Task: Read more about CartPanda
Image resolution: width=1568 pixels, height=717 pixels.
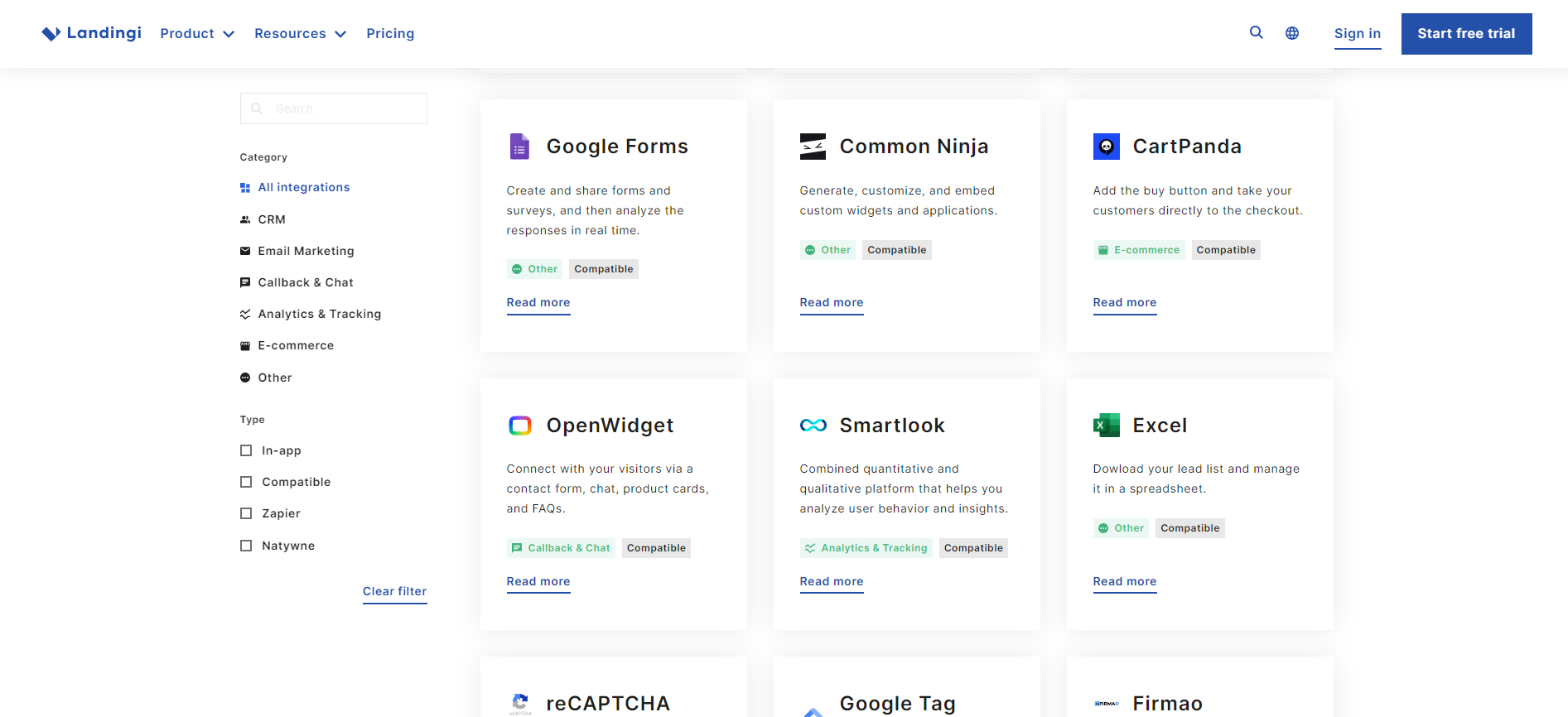Action: coord(1125,303)
